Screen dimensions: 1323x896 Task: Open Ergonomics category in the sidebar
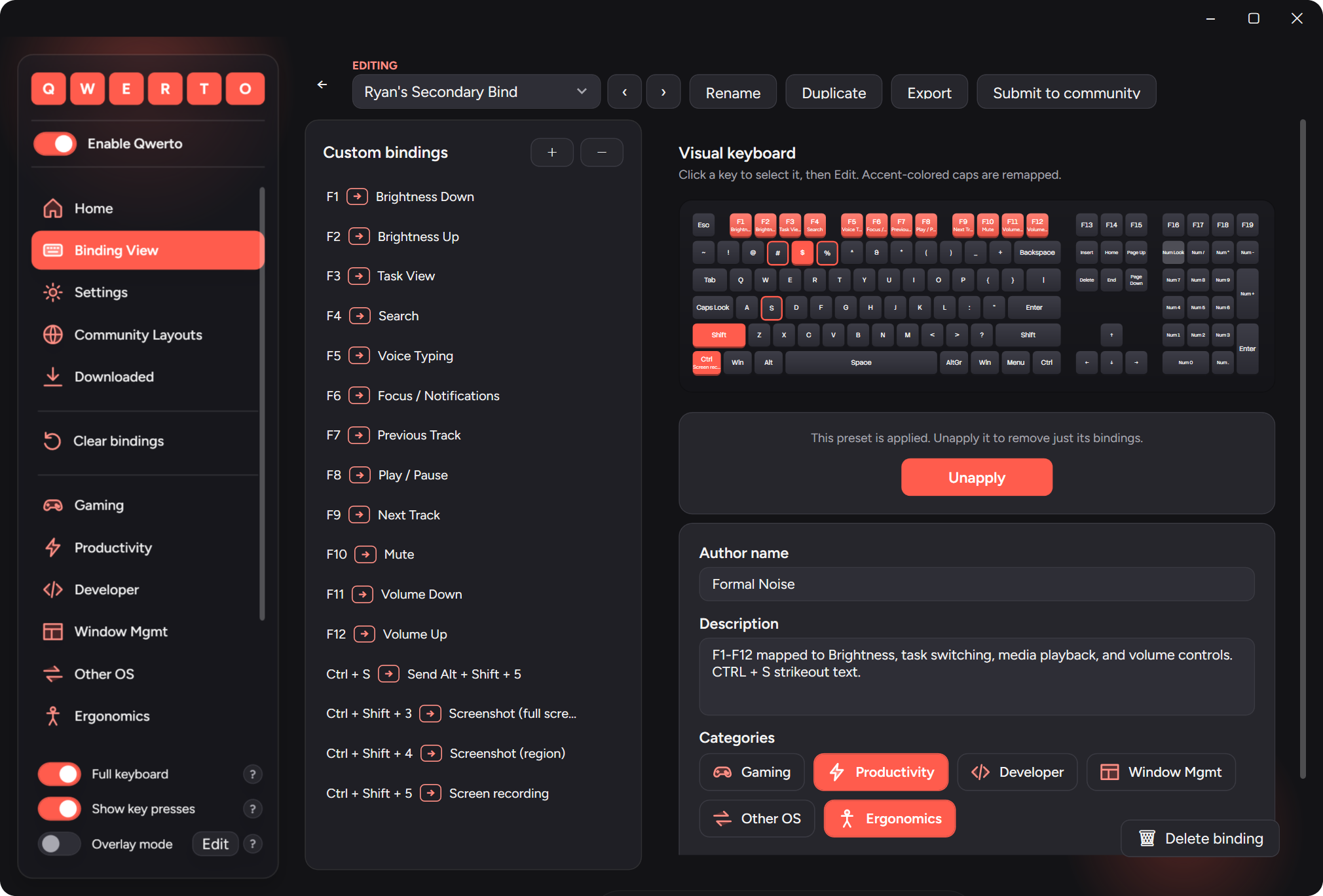[147, 716]
